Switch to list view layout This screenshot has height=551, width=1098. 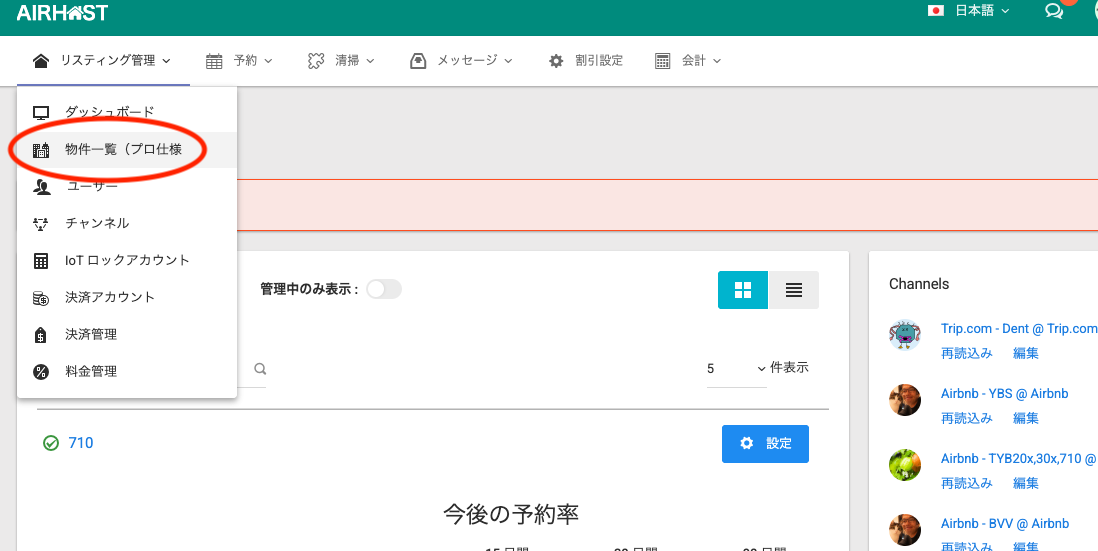793,290
